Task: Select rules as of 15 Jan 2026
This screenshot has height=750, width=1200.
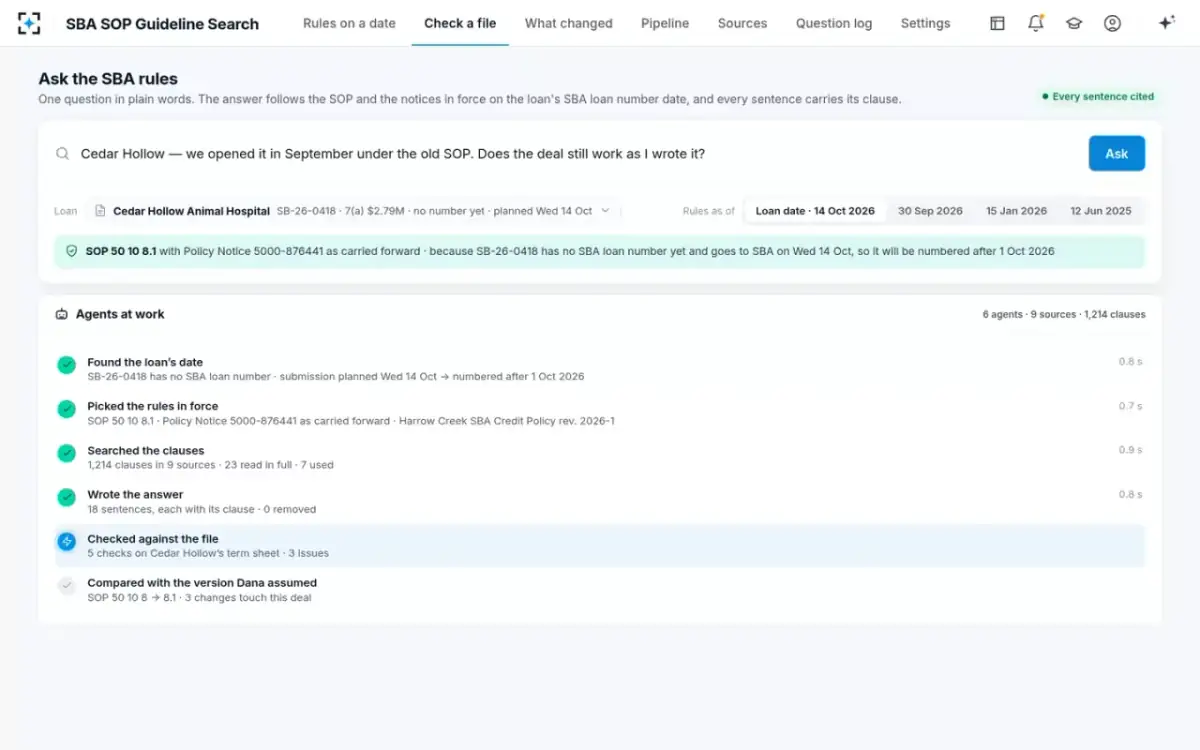Action: pyautogui.click(x=1016, y=211)
